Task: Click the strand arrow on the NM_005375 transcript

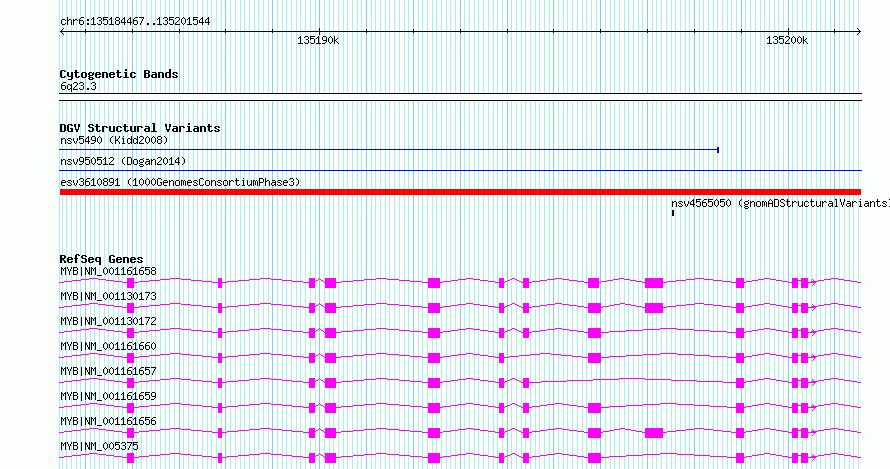Action: (813, 458)
